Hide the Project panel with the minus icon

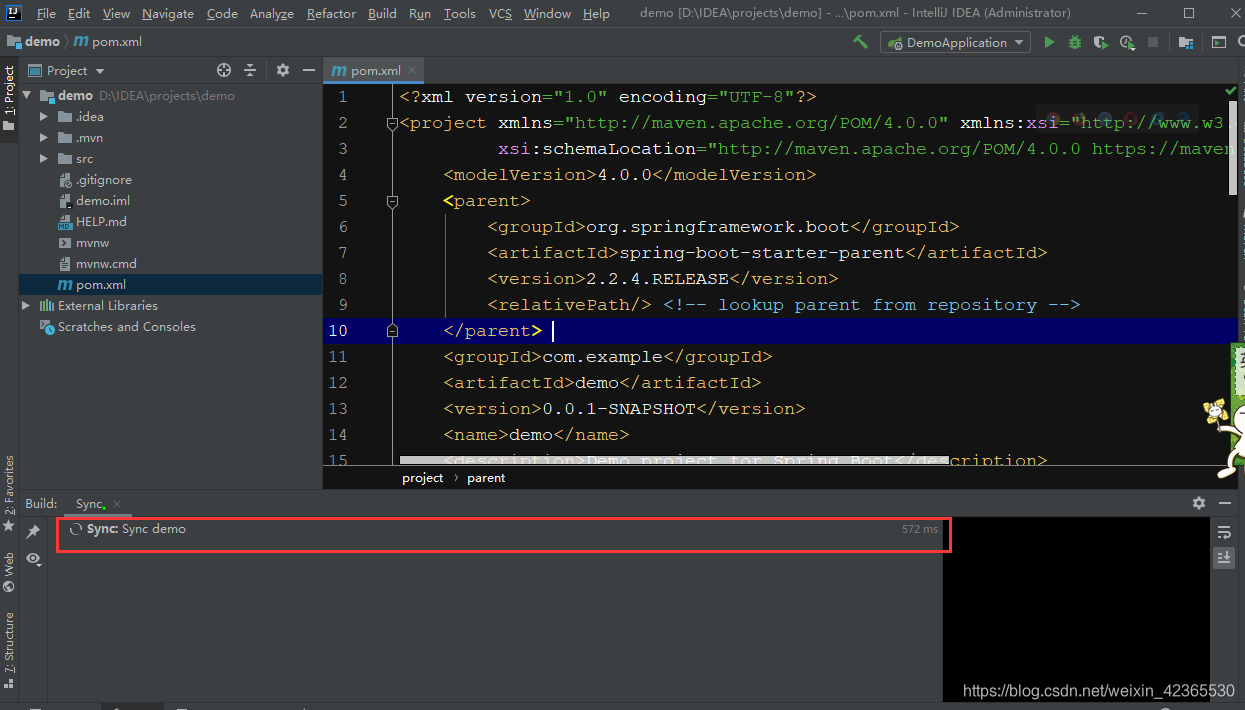tap(309, 70)
